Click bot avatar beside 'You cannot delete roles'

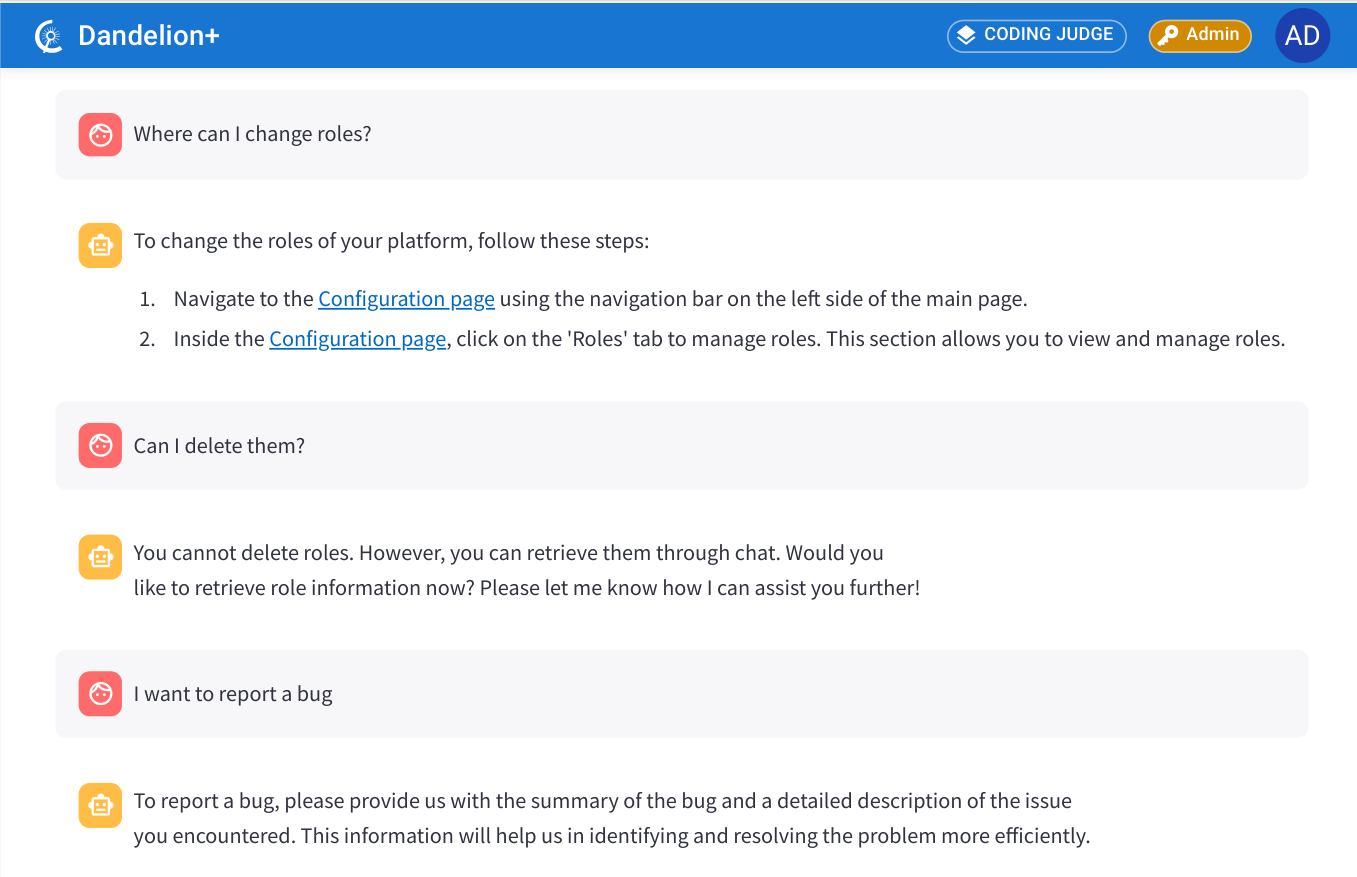point(100,557)
